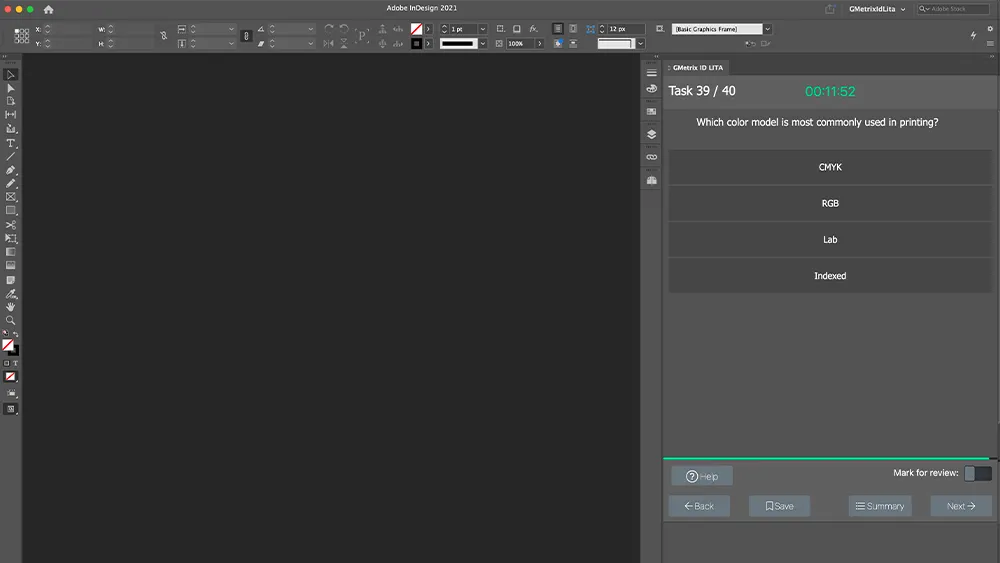The height and width of the screenshot is (563, 1000).
Task: Select the Selection tool arrow
Action: click(11, 75)
